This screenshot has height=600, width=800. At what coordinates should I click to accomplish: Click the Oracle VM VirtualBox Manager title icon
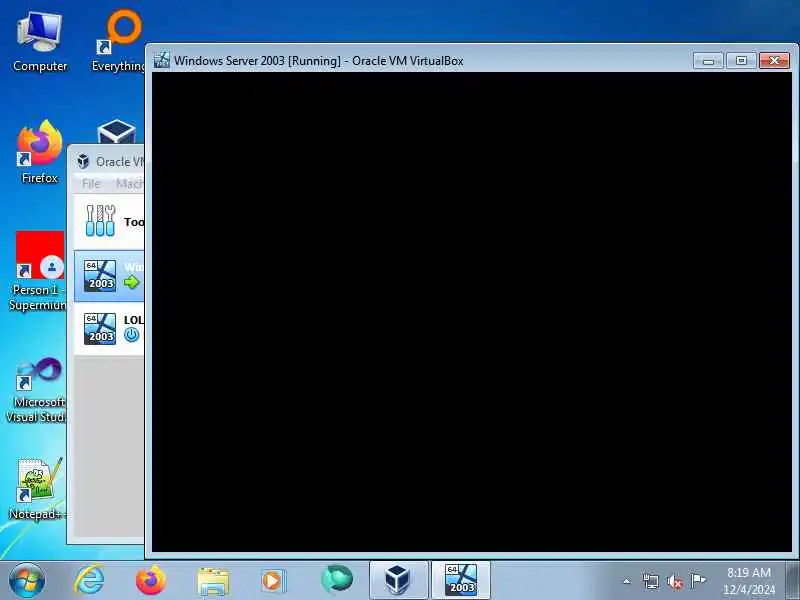coord(83,162)
